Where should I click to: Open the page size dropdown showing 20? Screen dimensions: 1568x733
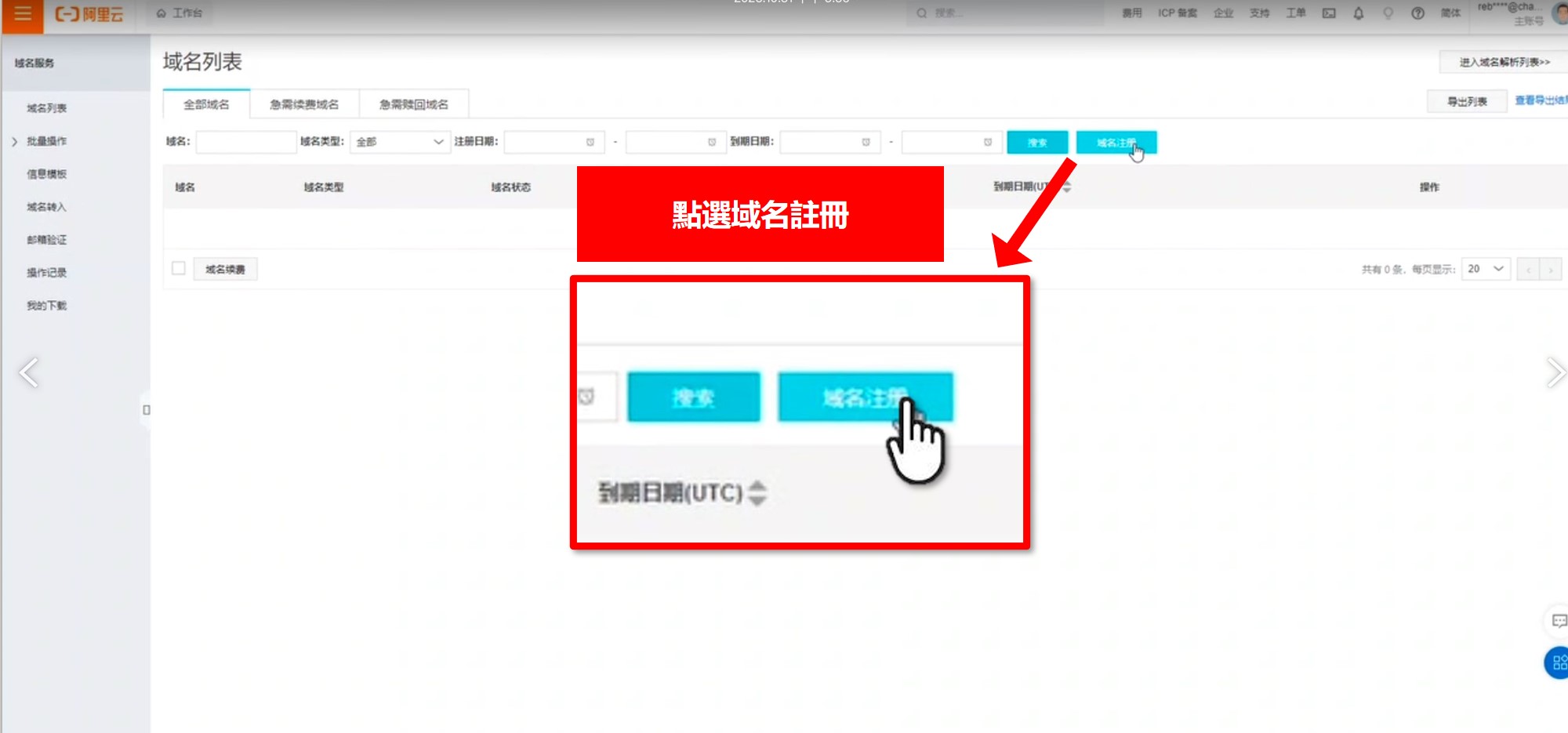point(1486,269)
